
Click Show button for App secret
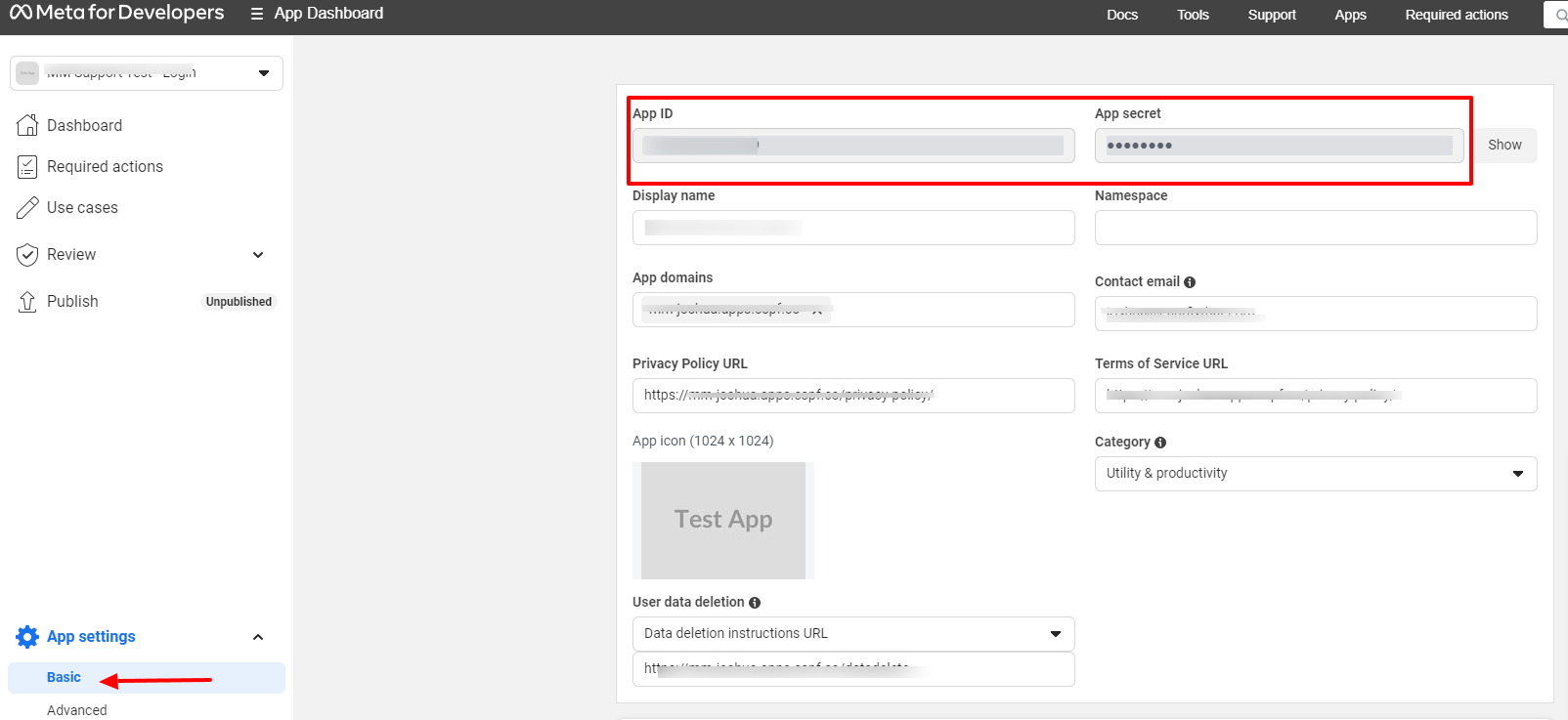click(x=1504, y=146)
